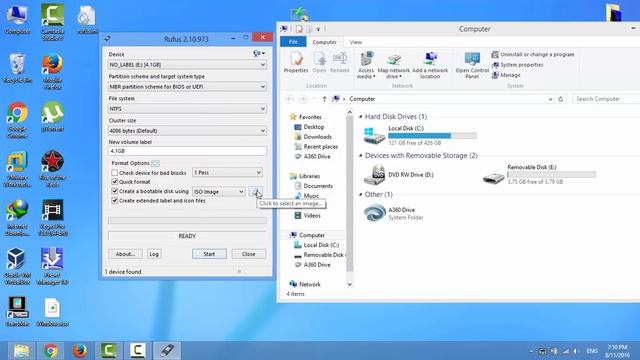Open Device dropdown in Rufus

(187, 64)
